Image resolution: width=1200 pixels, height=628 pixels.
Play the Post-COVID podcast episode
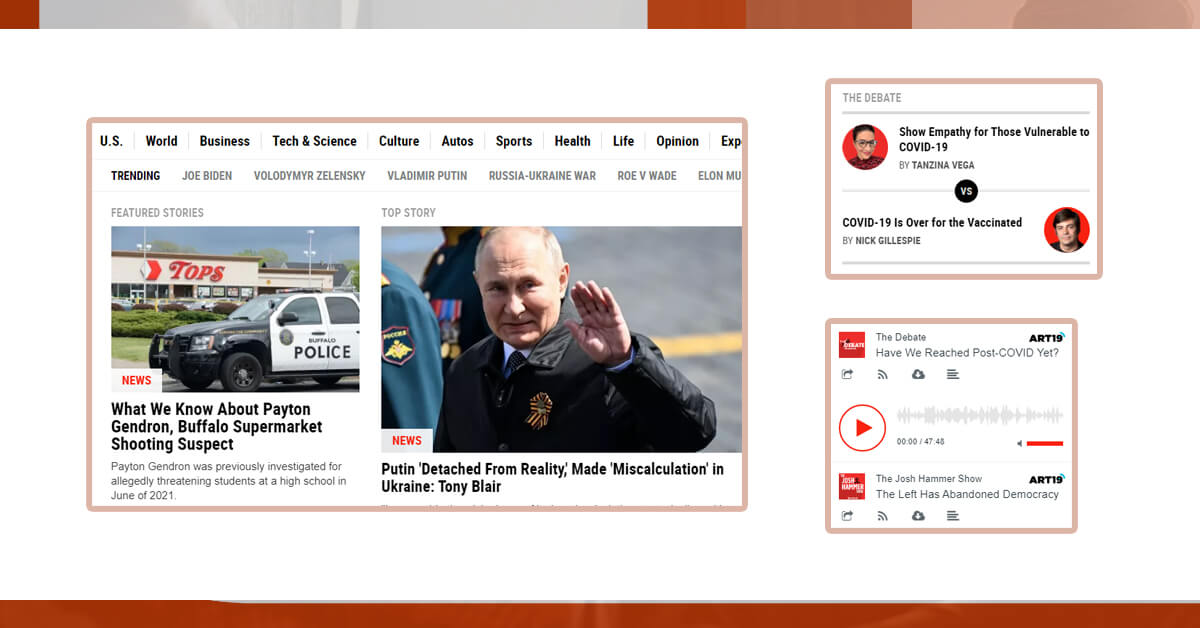point(862,428)
